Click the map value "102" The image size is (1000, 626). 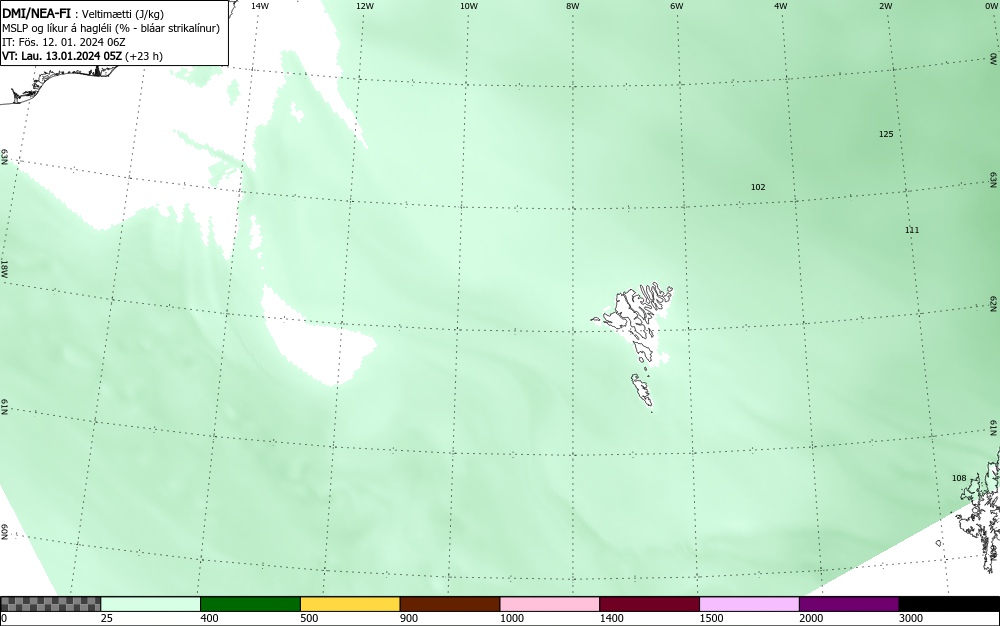click(x=758, y=187)
